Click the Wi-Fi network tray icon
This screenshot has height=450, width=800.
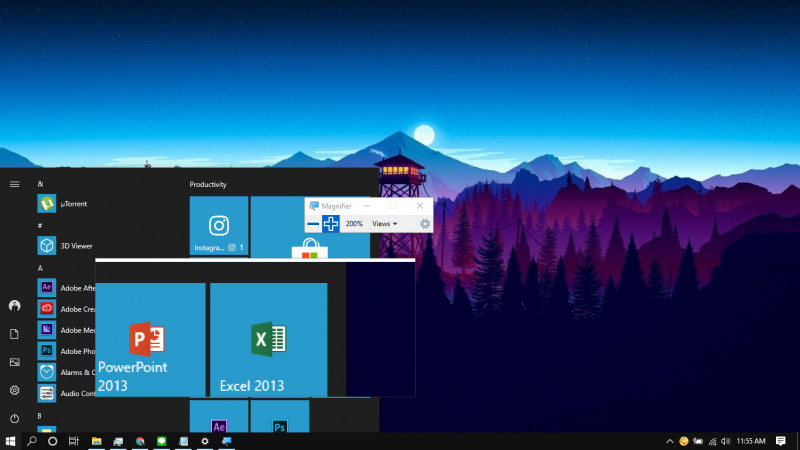pos(712,441)
